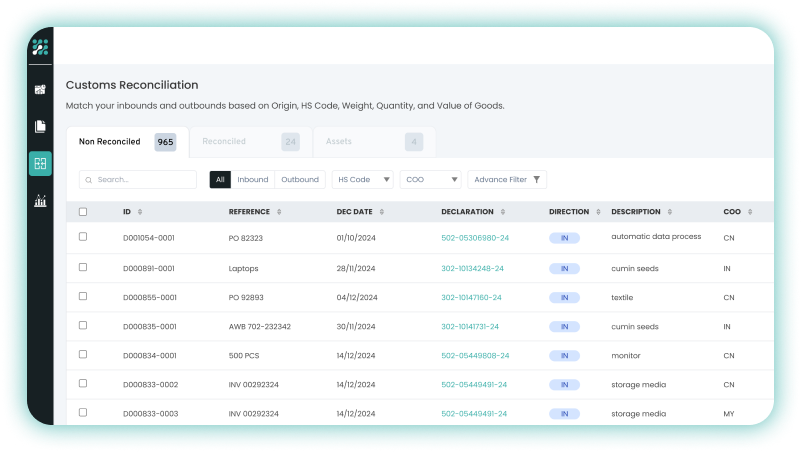The width and height of the screenshot is (801, 452).
Task: Sort the DESCRIPTION column
Action: coord(670,212)
